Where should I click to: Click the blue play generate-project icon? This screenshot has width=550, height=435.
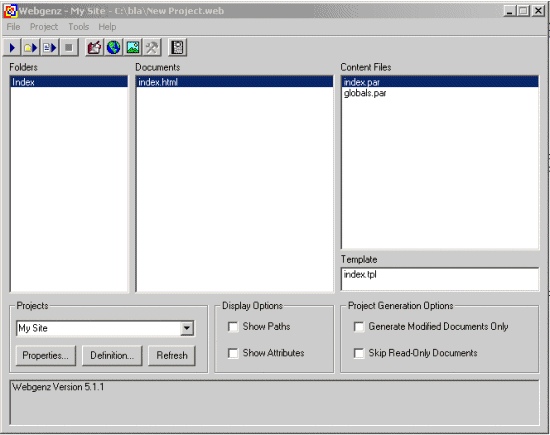[12, 47]
